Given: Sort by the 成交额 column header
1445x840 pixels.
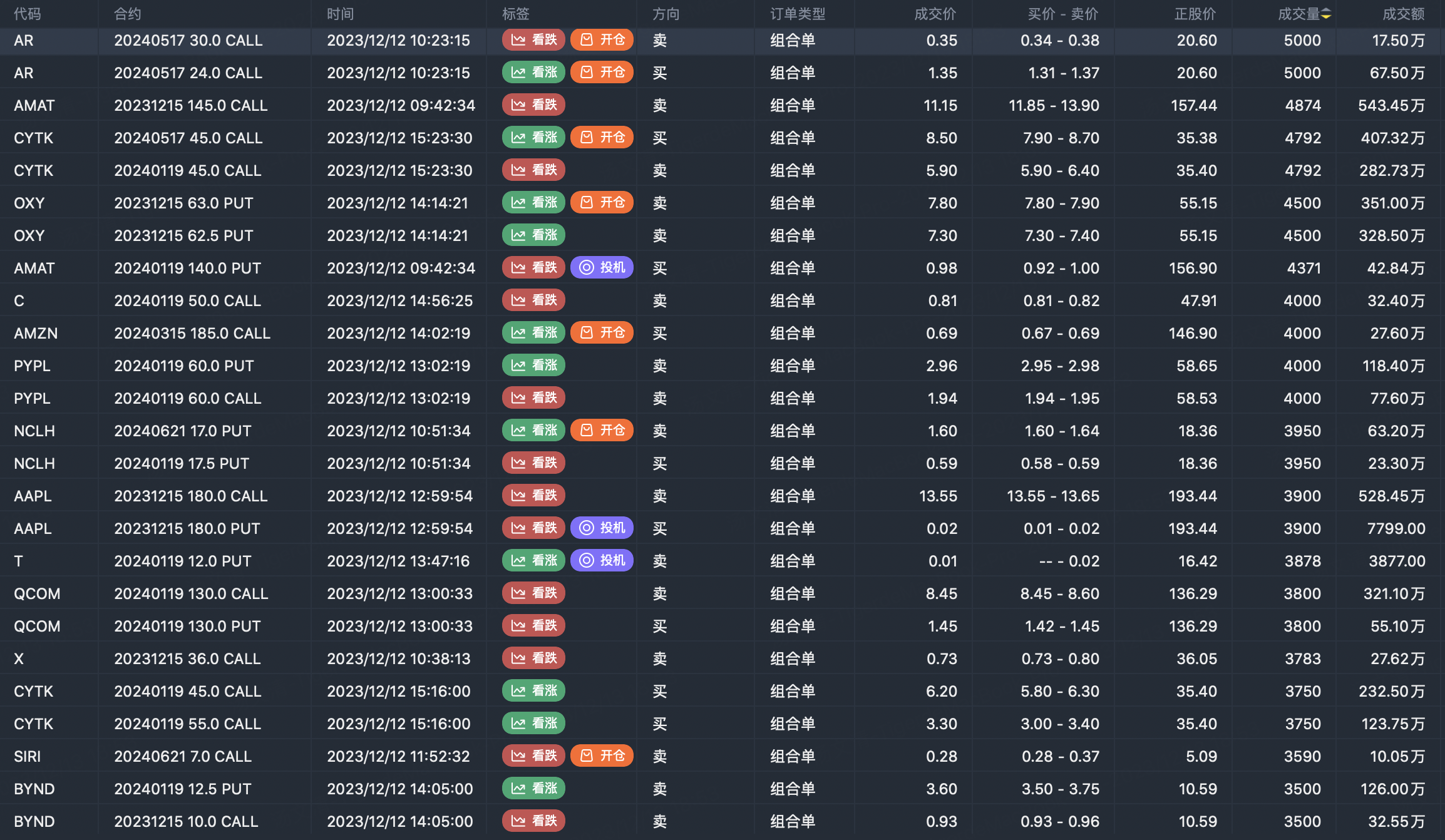Looking at the screenshot, I should click(x=1403, y=14).
